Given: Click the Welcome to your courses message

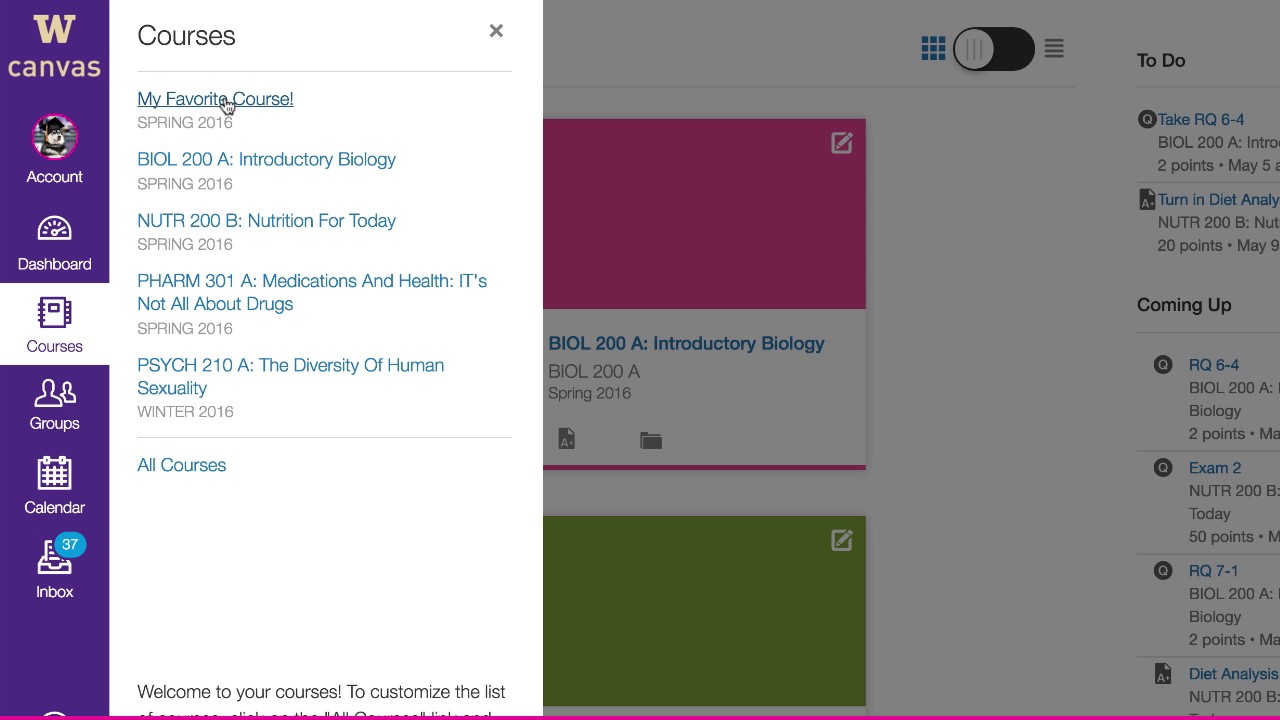Looking at the screenshot, I should click(x=323, y=701).
